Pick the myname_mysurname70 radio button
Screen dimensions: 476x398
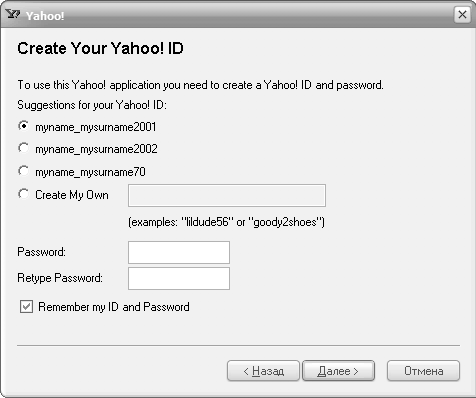[24, 171]
